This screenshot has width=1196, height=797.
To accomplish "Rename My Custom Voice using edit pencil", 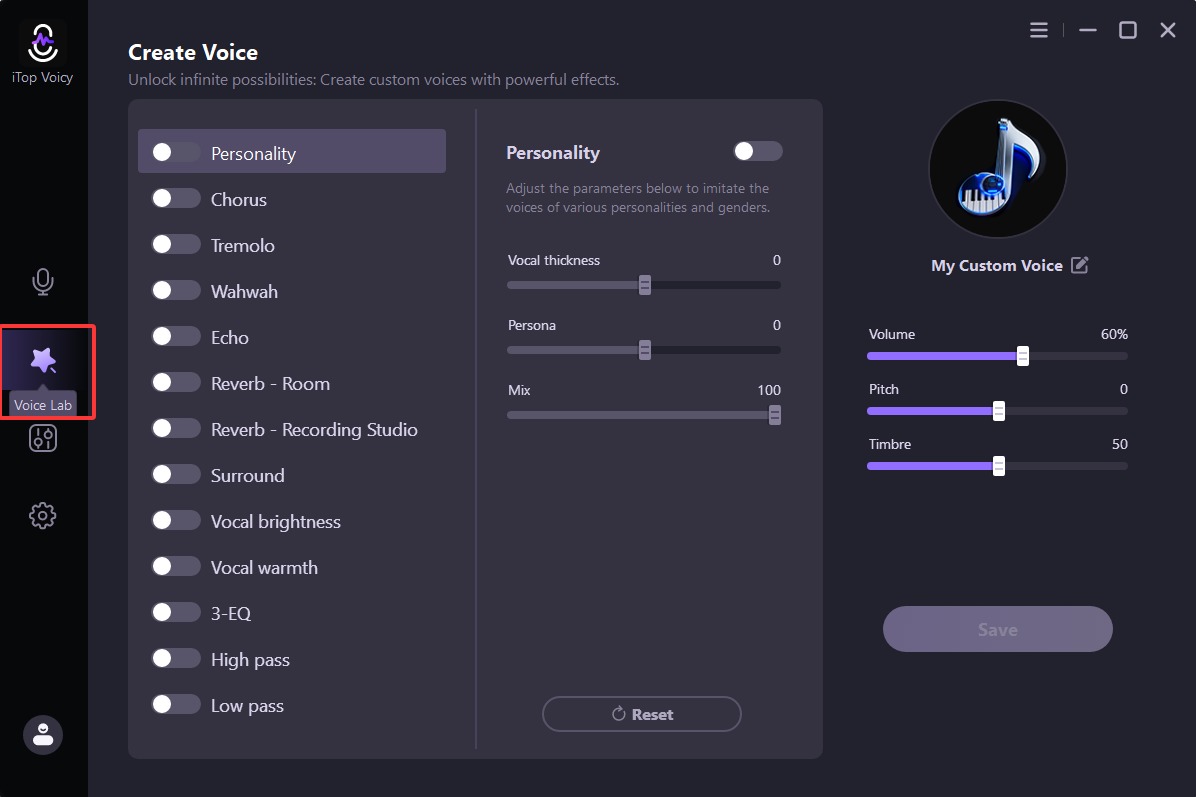I will (1079, 264).
